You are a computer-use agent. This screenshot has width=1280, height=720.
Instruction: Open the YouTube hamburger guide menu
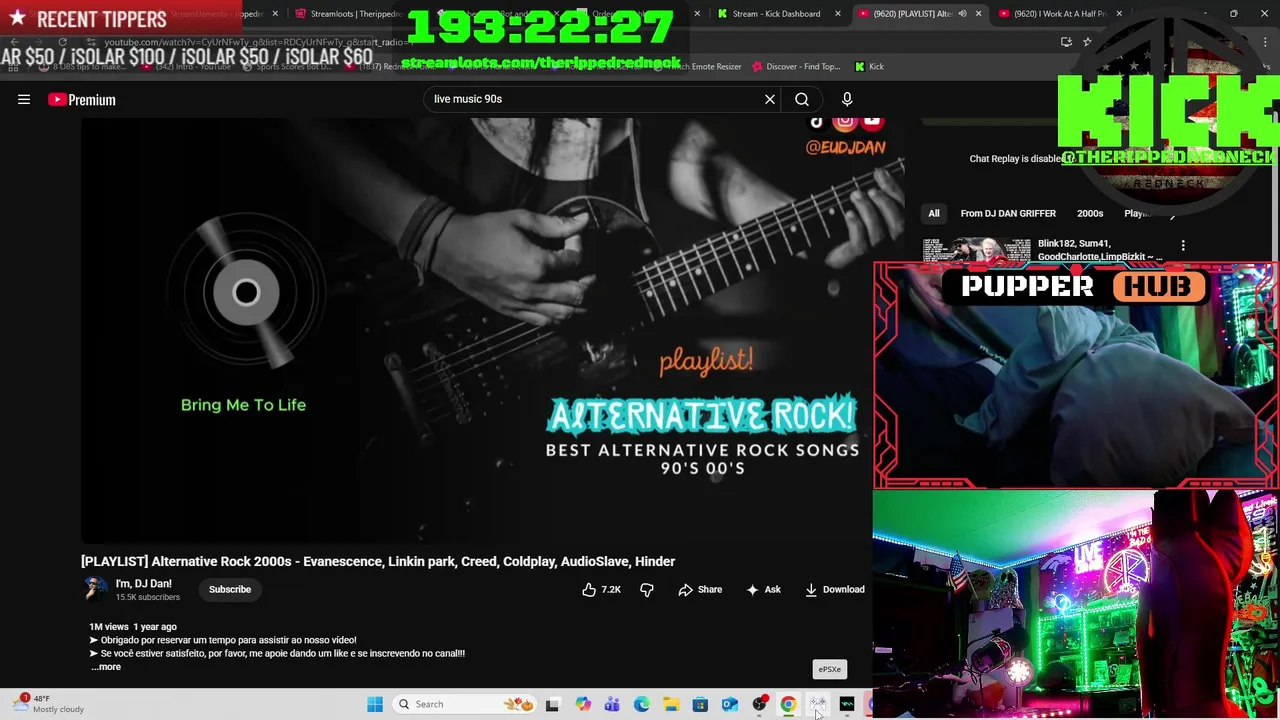point(24,99)
